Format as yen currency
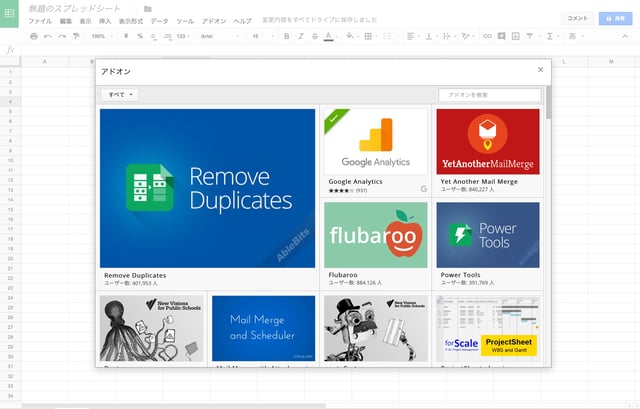Image resolution: width=640 pixels, height=409 pixels. (x=126, y=36)
